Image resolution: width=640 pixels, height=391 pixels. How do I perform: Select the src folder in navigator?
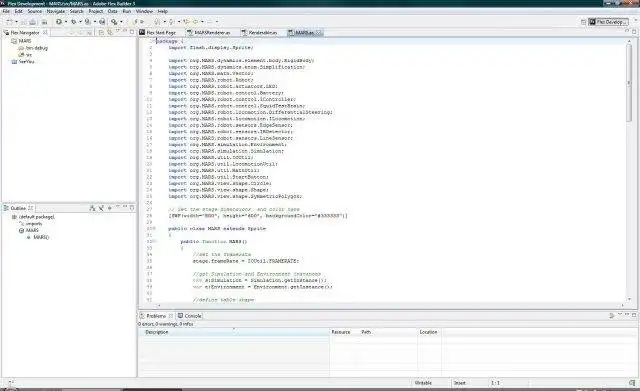coord(28,54)
